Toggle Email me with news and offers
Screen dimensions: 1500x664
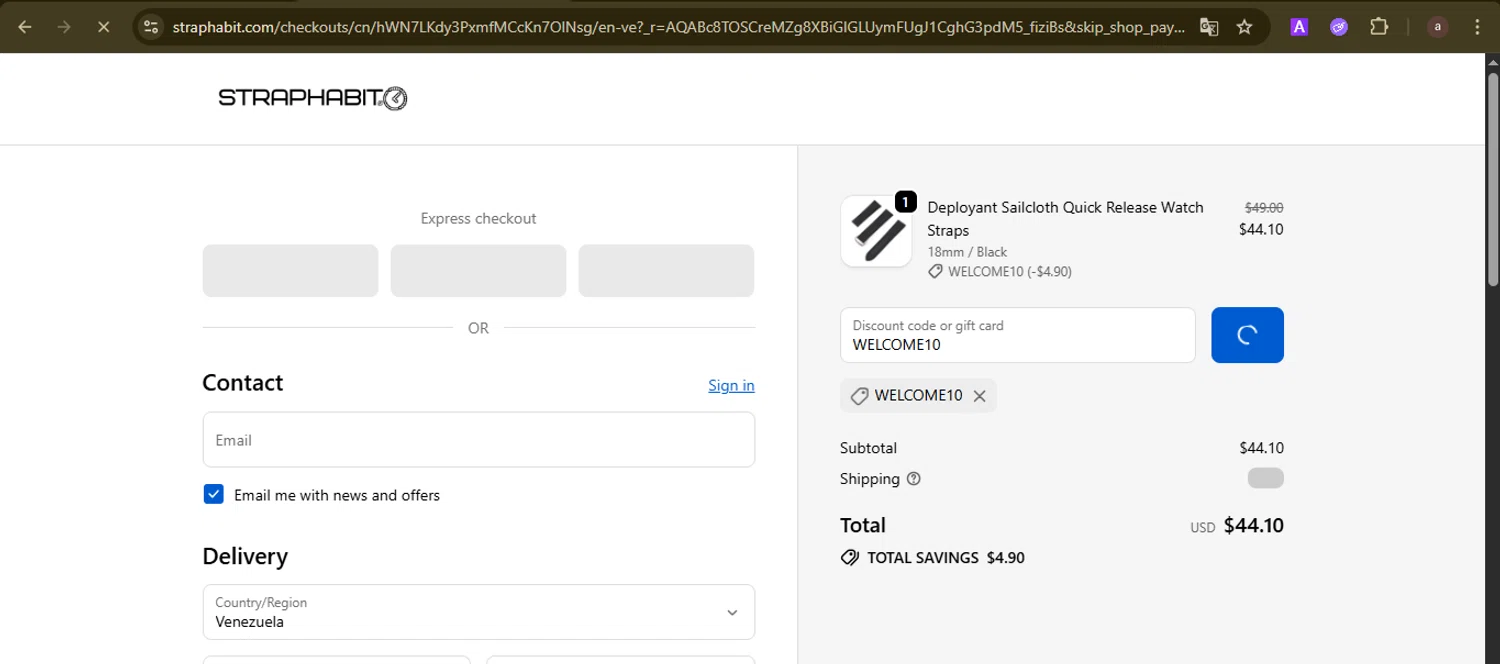click(214, 494)
